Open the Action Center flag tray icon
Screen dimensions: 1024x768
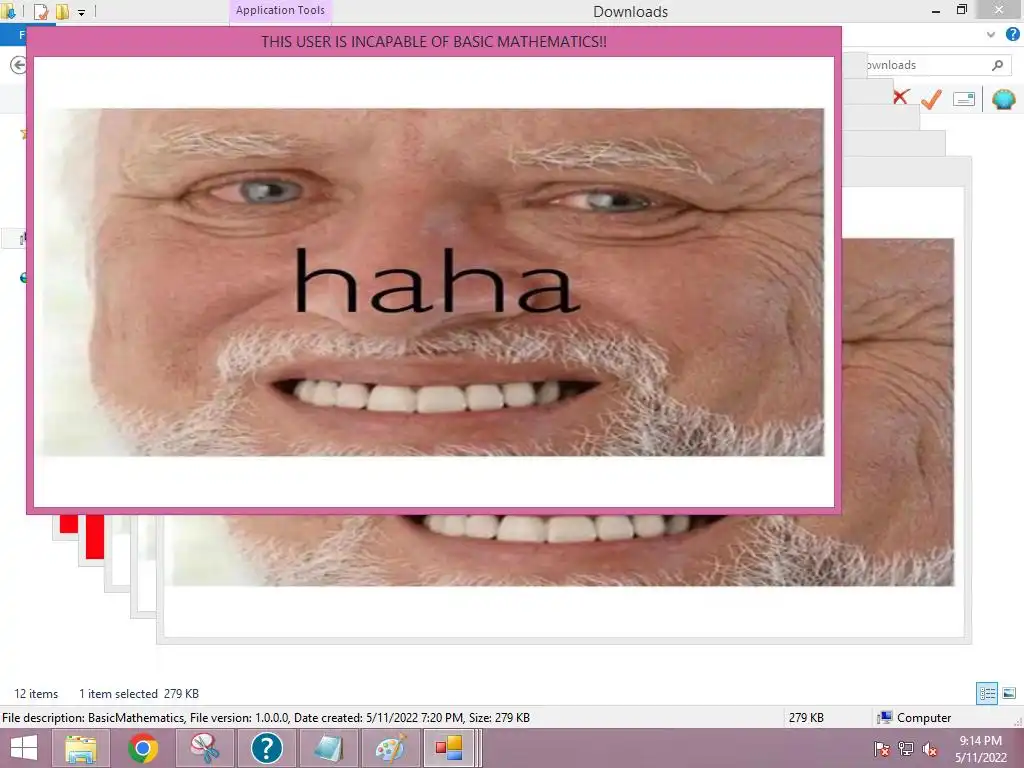point(881,749)
